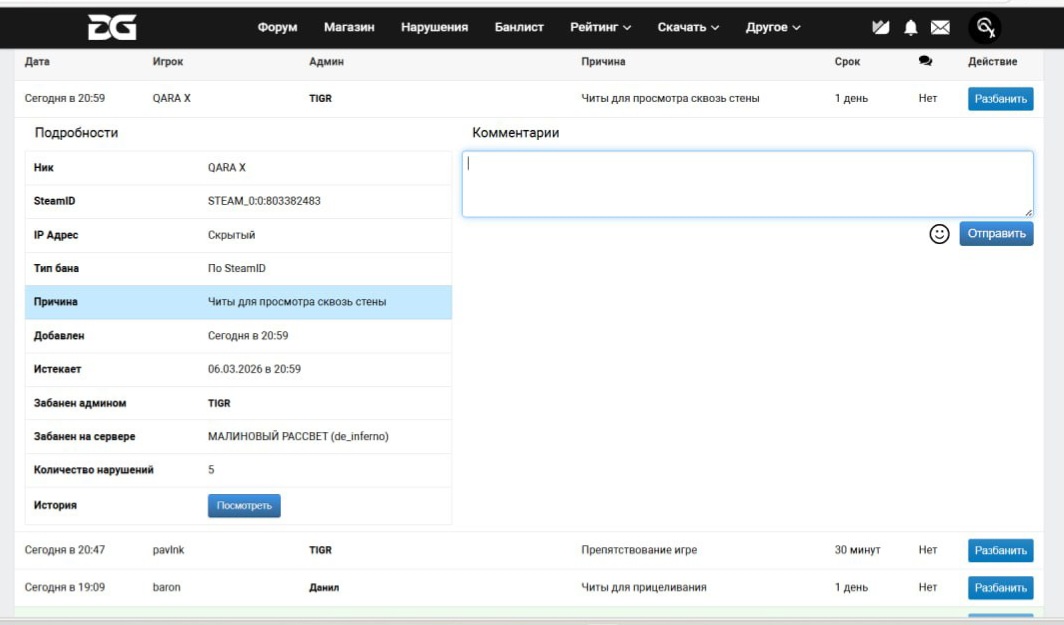Screen dimensions: 1064x625
Task: Navigate to Банлист
Action: (x=519, y=28)
